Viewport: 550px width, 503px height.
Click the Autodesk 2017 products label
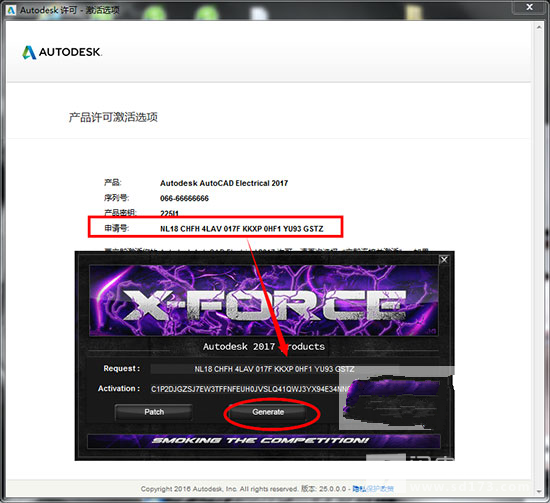pyautogui.click(x=264, y=347)
